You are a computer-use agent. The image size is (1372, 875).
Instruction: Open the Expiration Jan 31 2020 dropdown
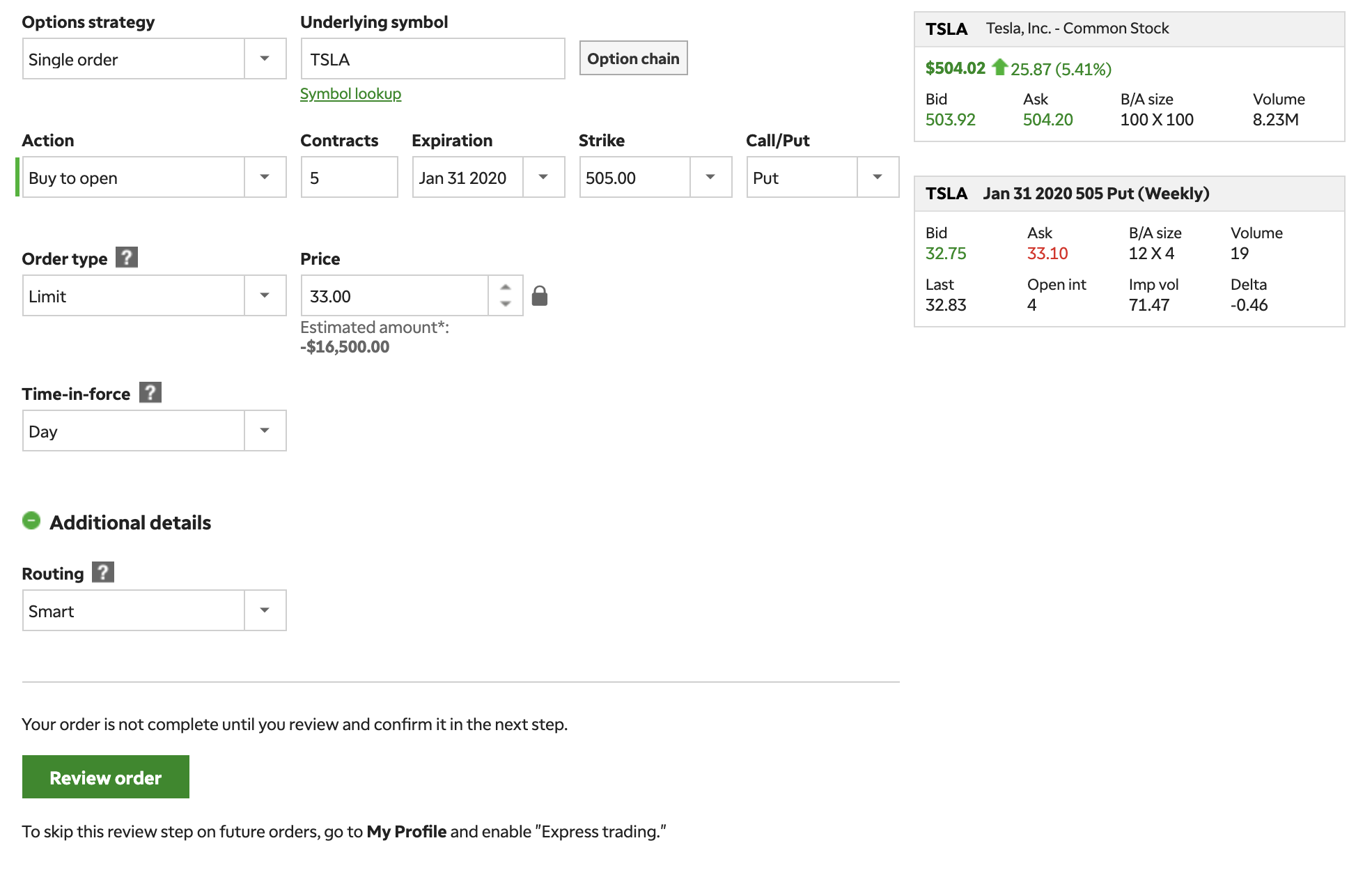(488, 178)
